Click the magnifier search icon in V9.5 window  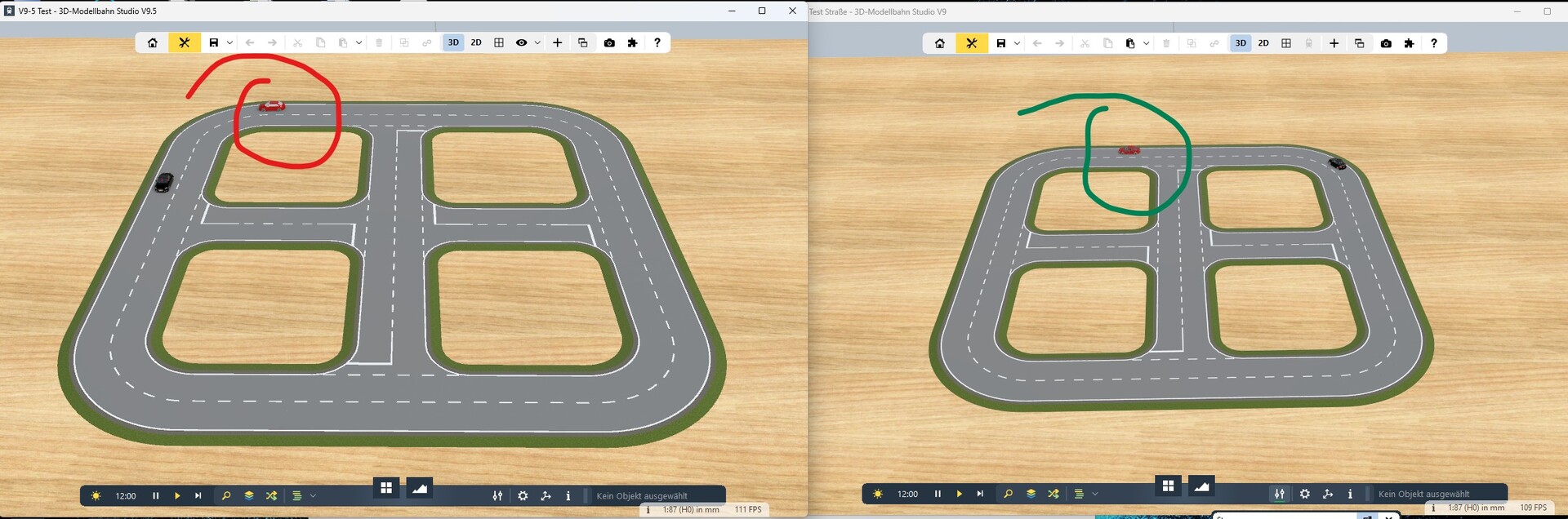click(x=226, y=495)
